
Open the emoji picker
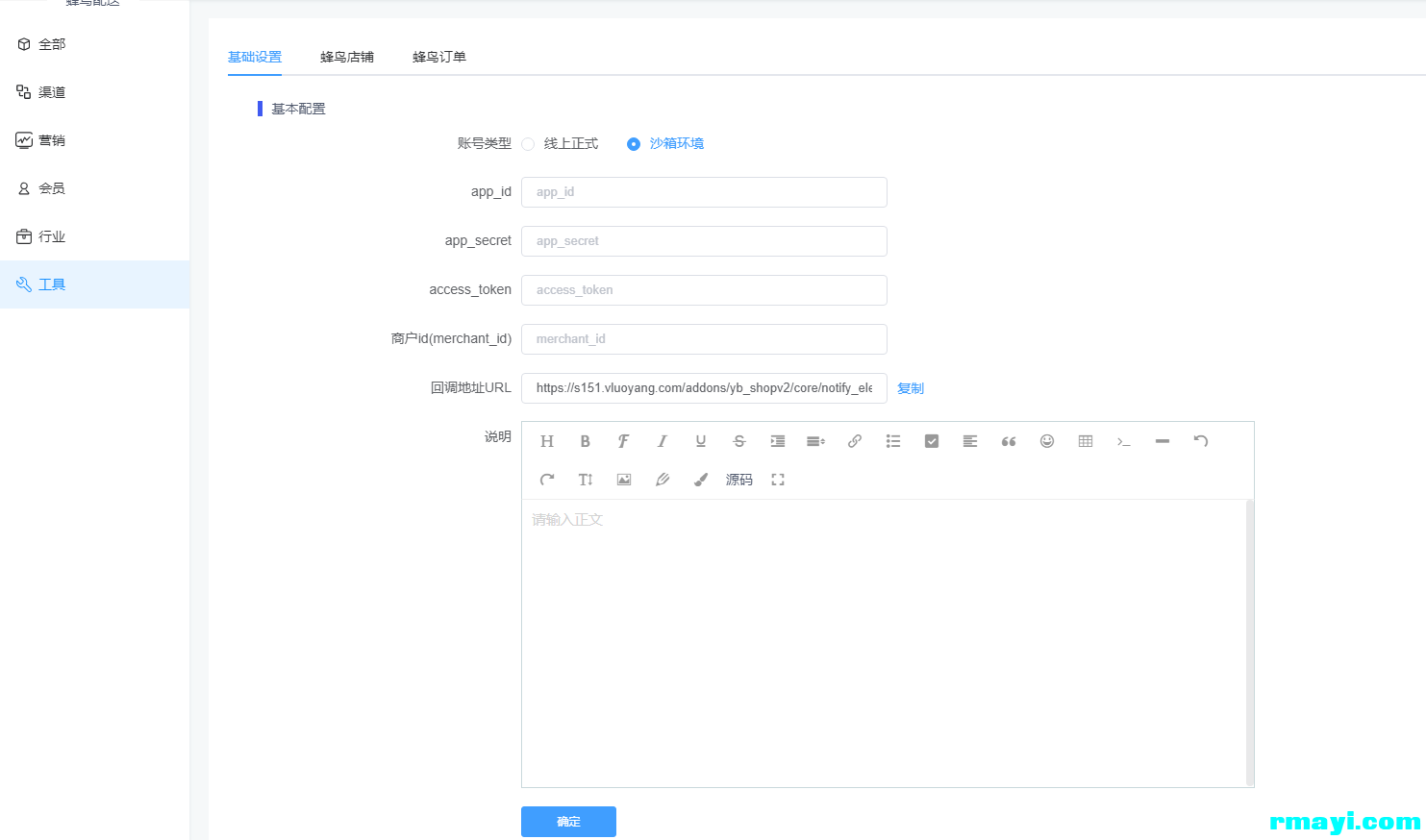tap(1047, 441)
